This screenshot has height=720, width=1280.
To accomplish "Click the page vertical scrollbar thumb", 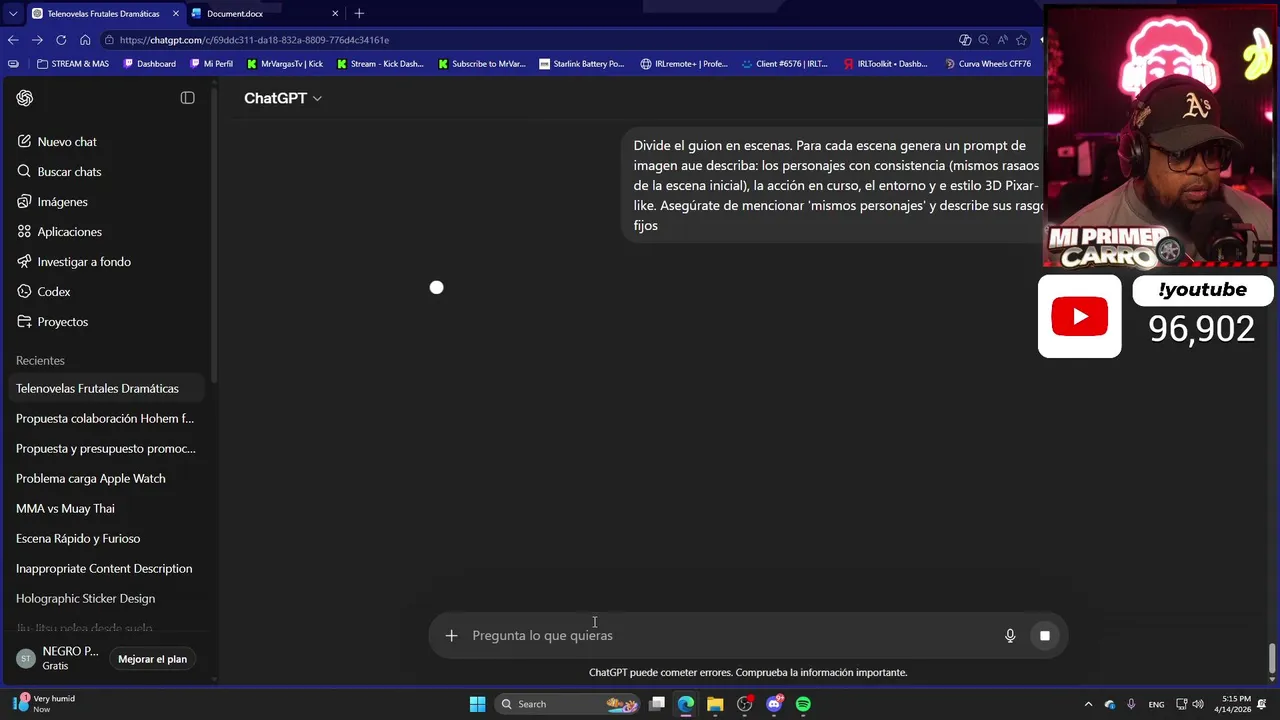I will [1272, 658].
